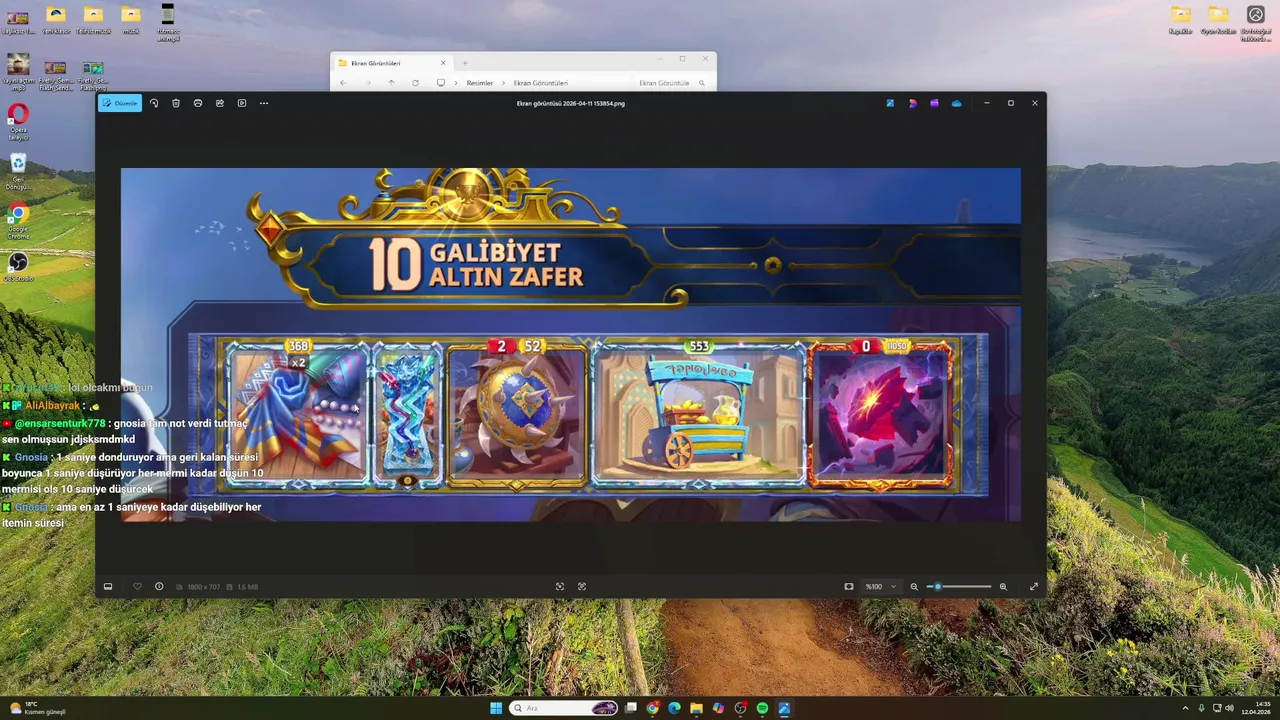Share the image using the share icon

(220, 103)
